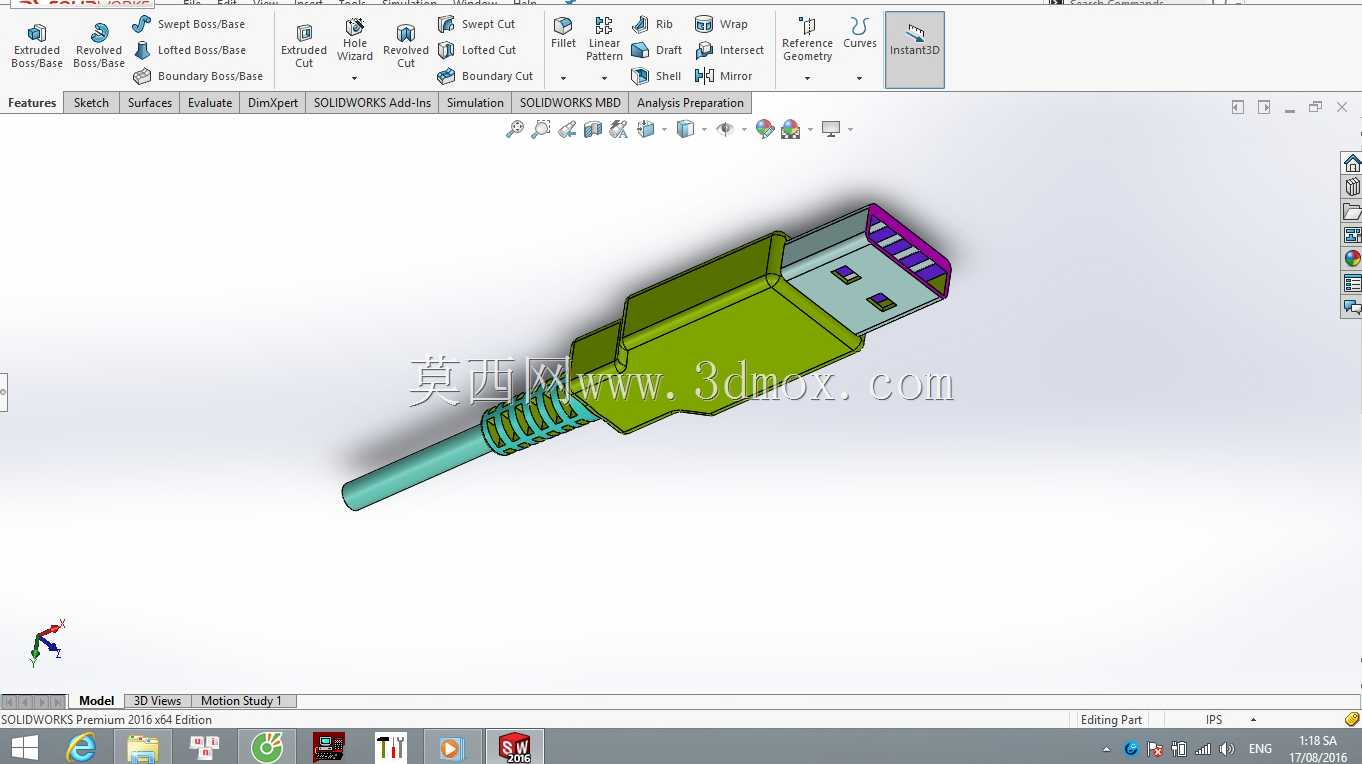Click the Apply Scene icon

click(x=791, y=129)
